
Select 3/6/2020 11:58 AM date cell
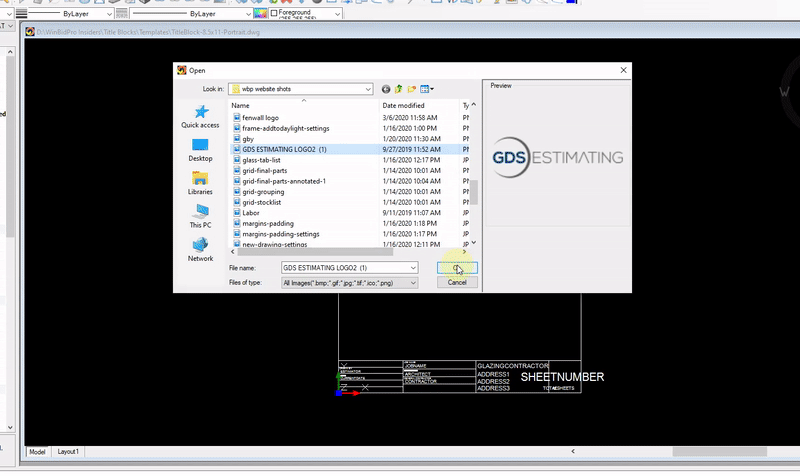(410, 118)
